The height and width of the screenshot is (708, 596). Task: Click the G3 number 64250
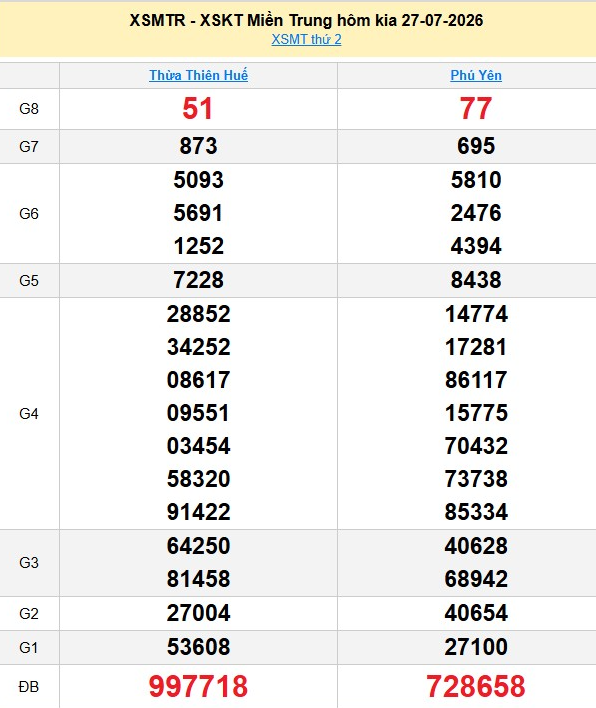coord(198,546)
